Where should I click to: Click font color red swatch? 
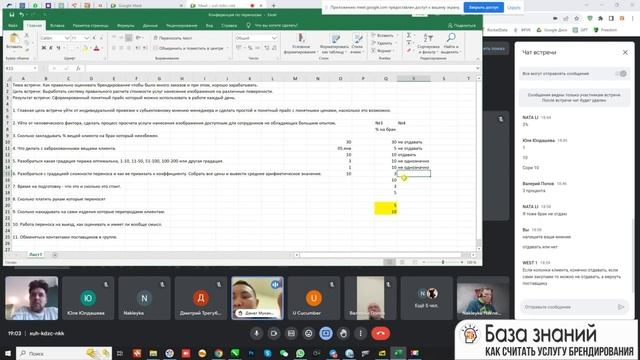[96, 49]
